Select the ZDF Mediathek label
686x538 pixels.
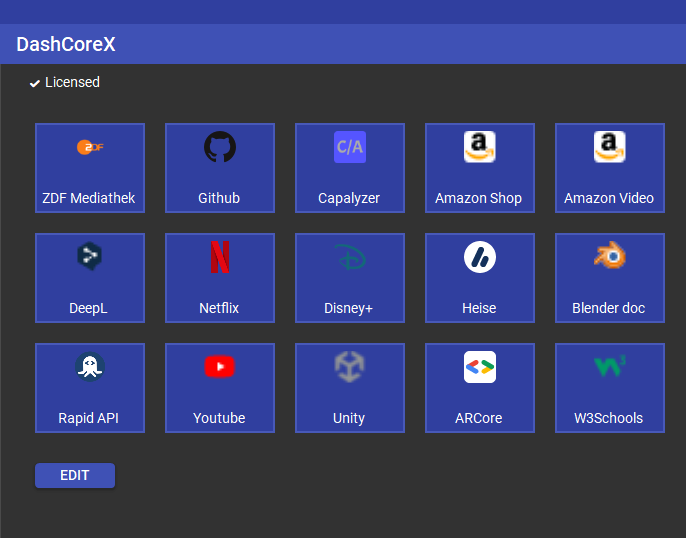pos(88,198)
